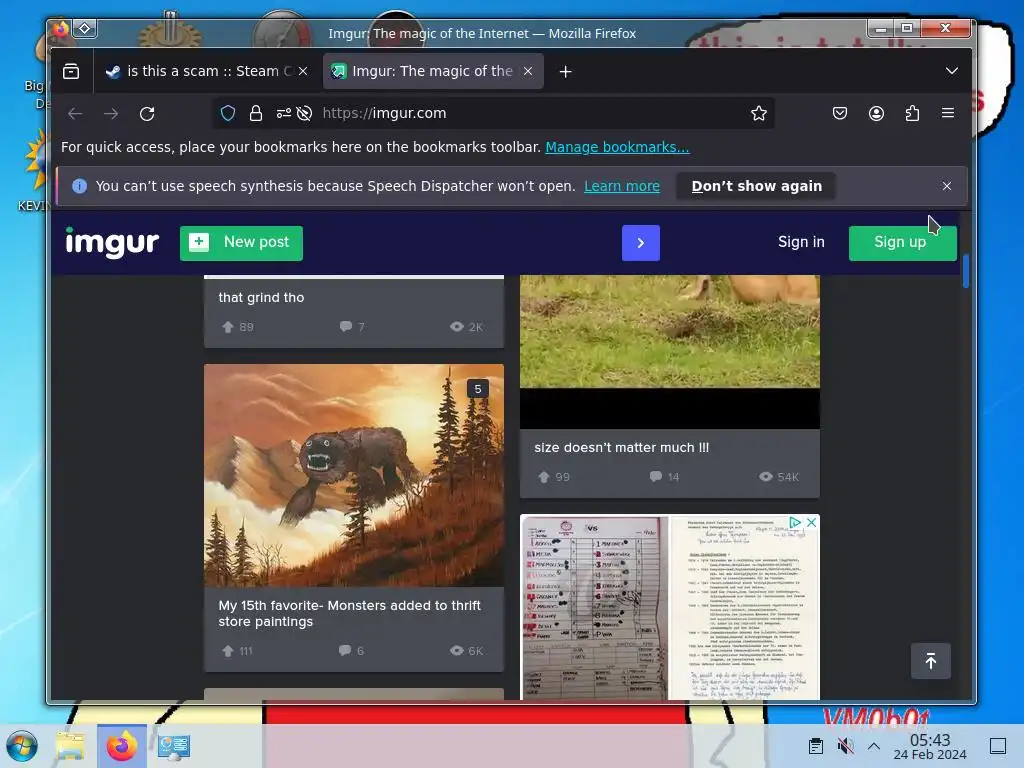Open Learn more about speech synthesis
The image size is (1024, 768).
pyautogui.click(x=622, y=186)
